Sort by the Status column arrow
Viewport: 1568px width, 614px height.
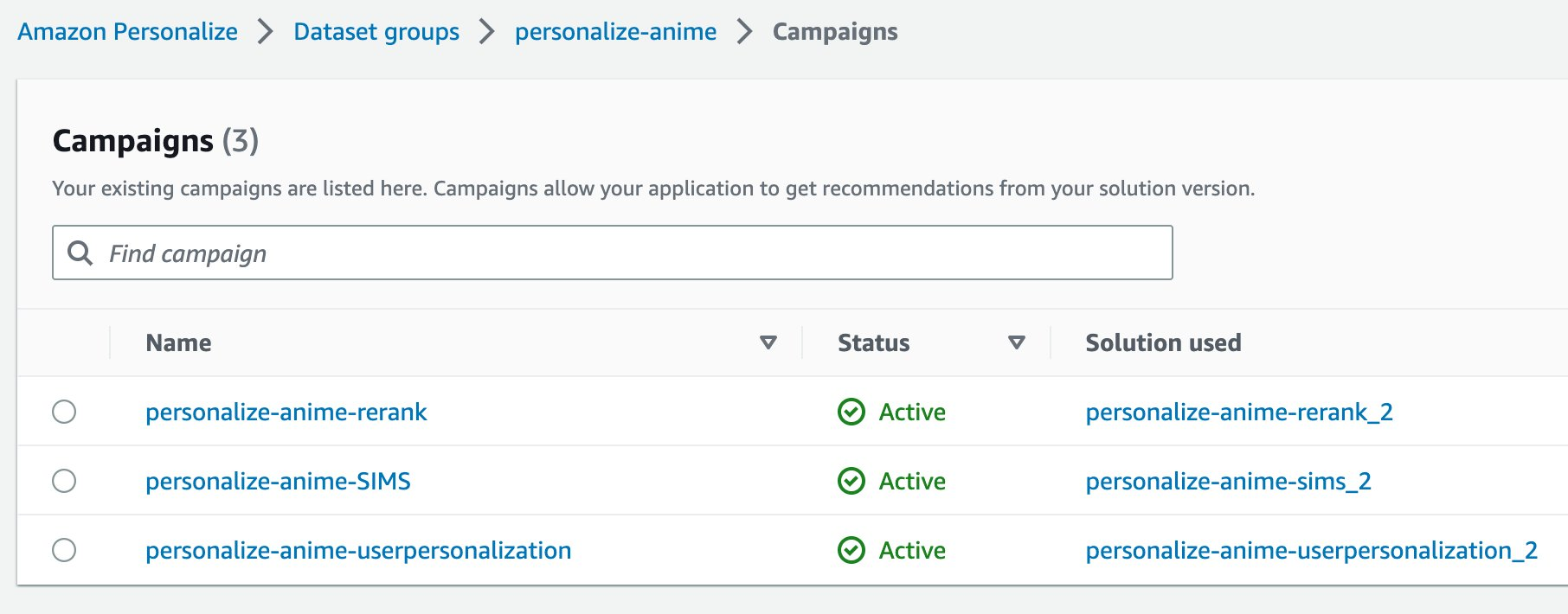1017,342
